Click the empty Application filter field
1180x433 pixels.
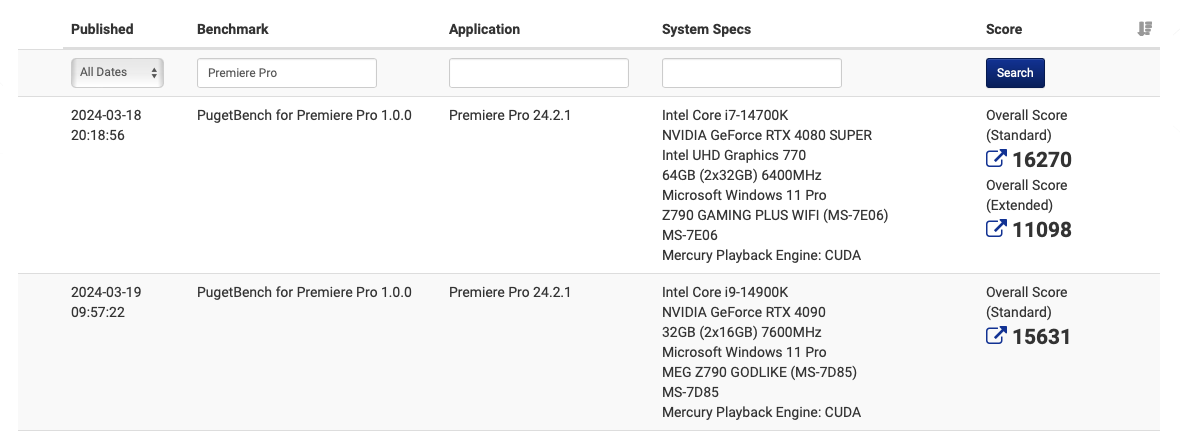[538, 73]
